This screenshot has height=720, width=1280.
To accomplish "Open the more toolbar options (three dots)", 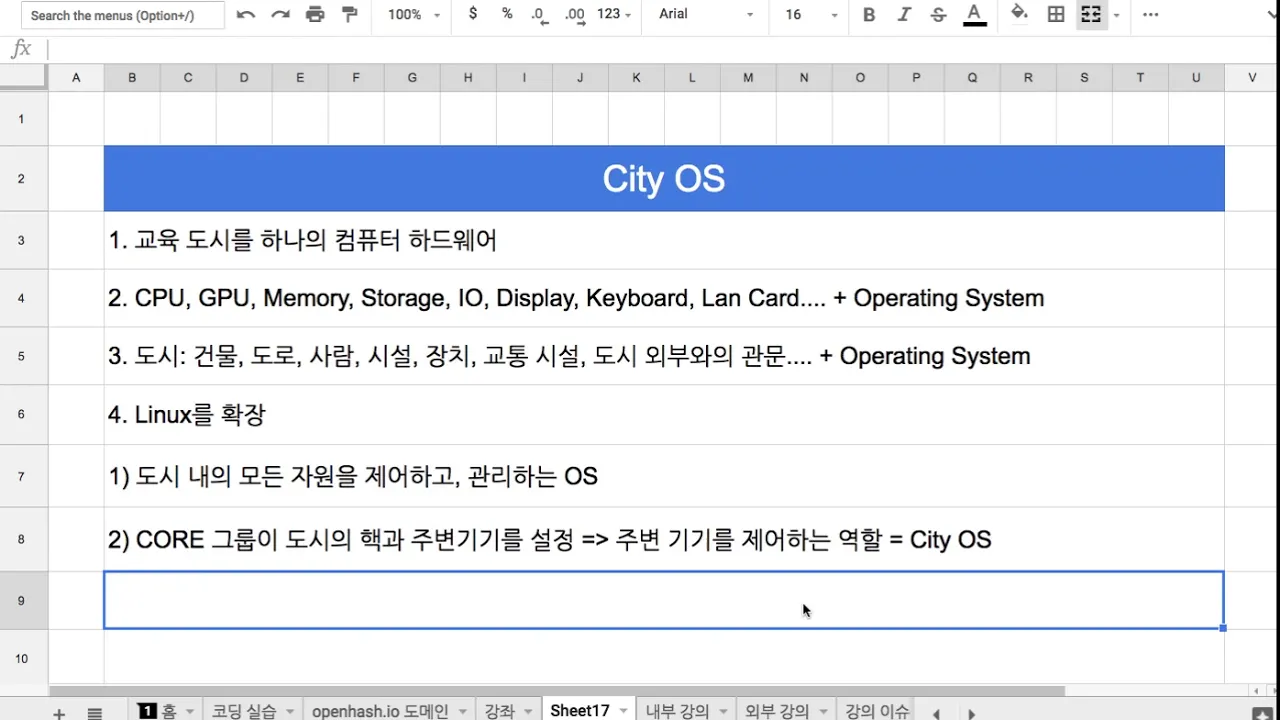I will (x=1151, y=14).
